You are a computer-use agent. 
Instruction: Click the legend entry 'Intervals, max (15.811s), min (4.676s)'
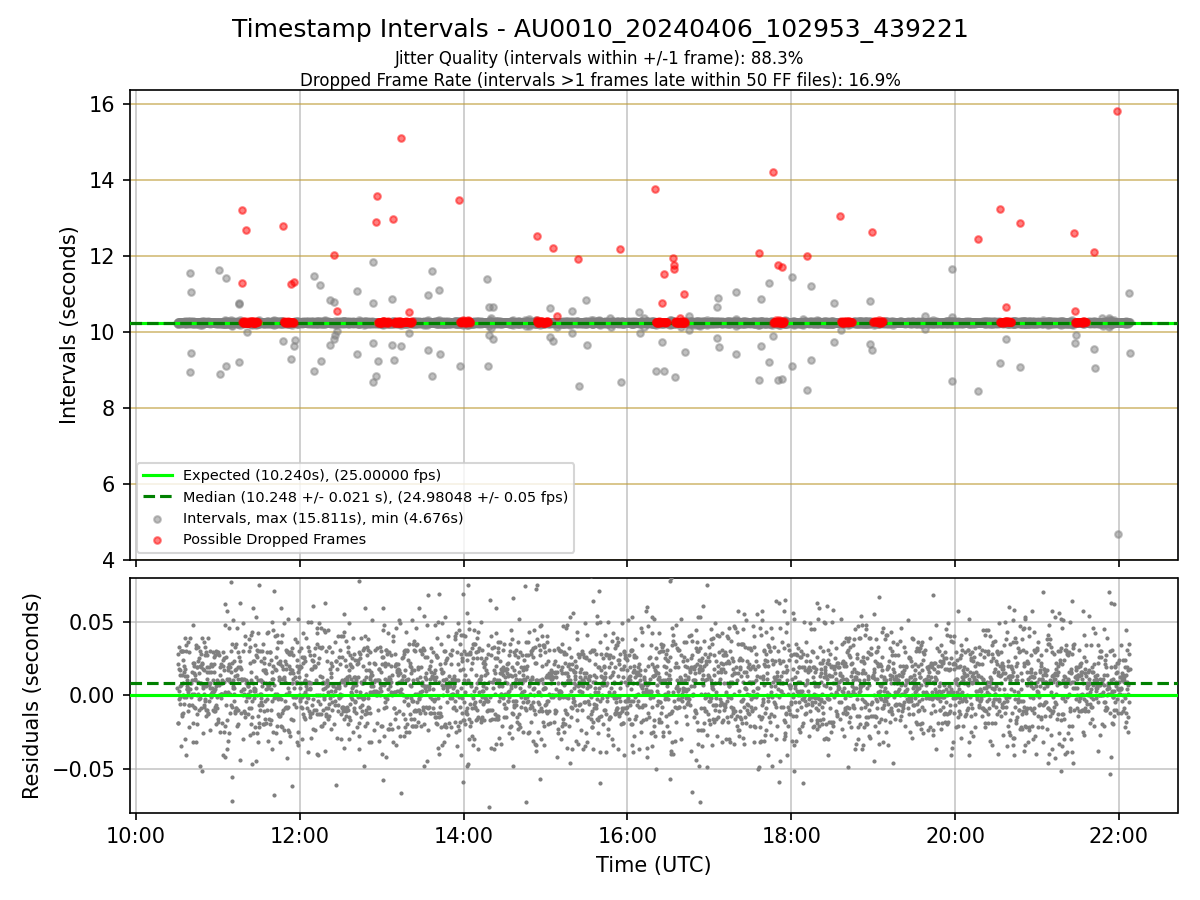[x=323, y=518]
